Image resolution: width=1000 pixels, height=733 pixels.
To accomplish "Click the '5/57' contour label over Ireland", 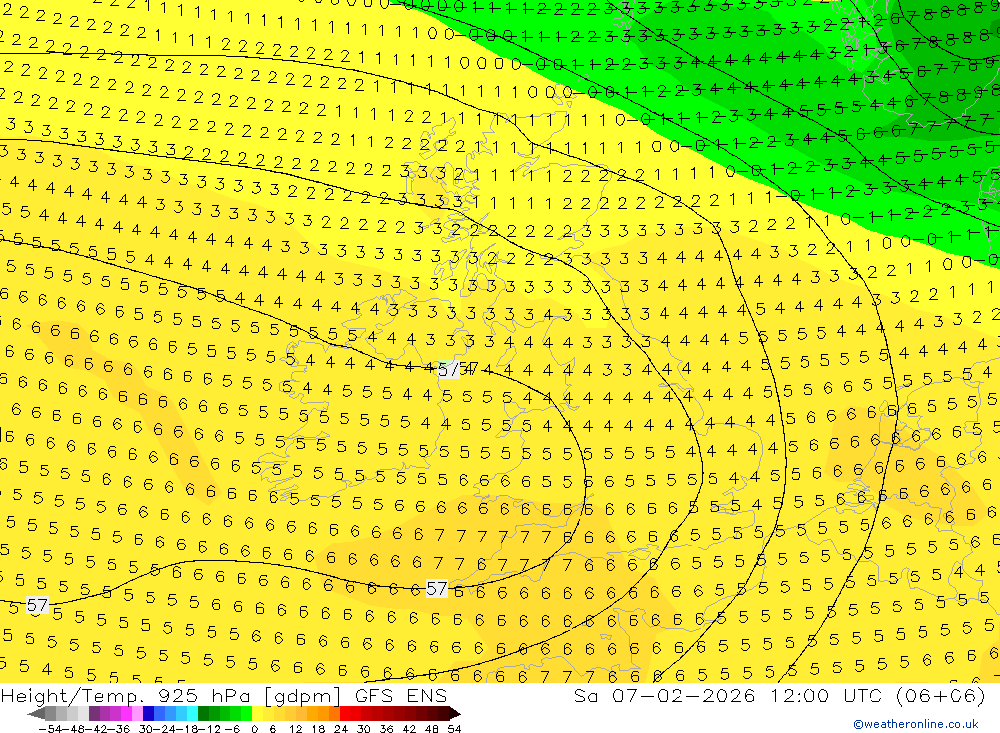I will [x=457, y=369].
